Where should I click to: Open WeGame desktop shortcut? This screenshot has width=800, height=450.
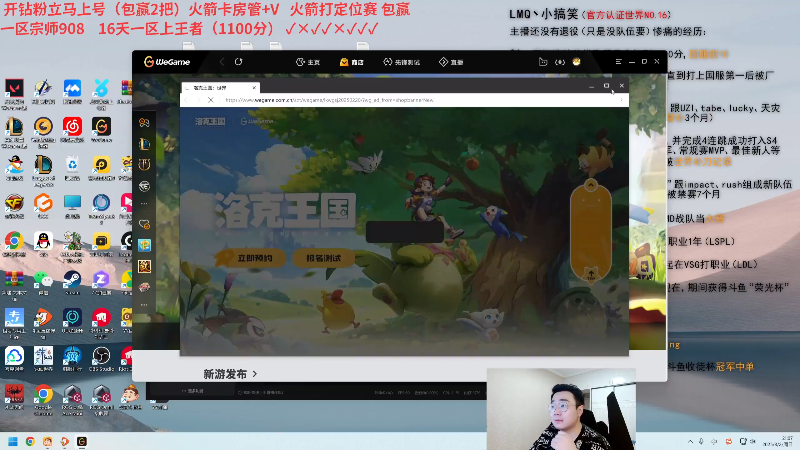pos(102,130)
